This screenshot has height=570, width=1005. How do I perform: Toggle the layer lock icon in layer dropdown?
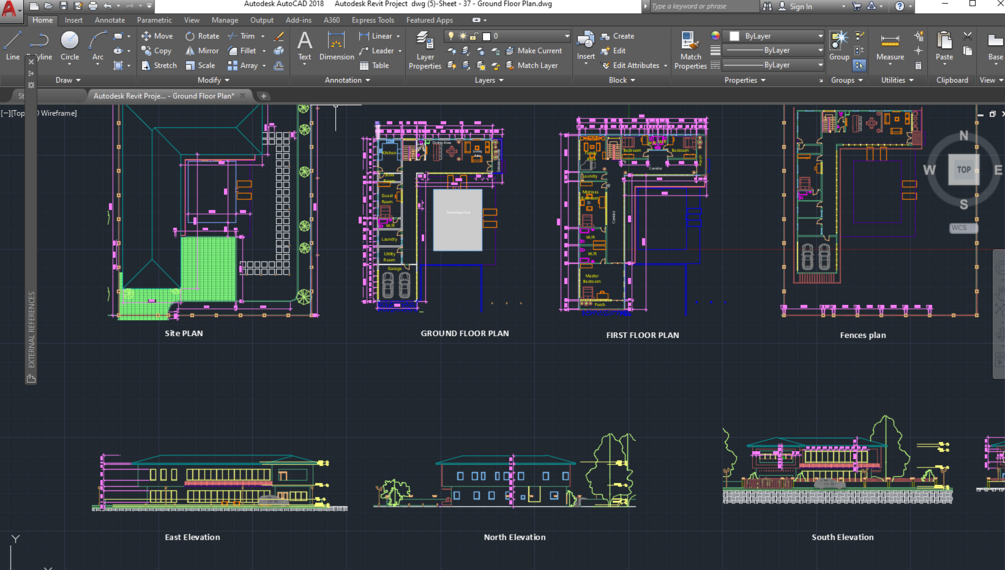tap(473, 36)
